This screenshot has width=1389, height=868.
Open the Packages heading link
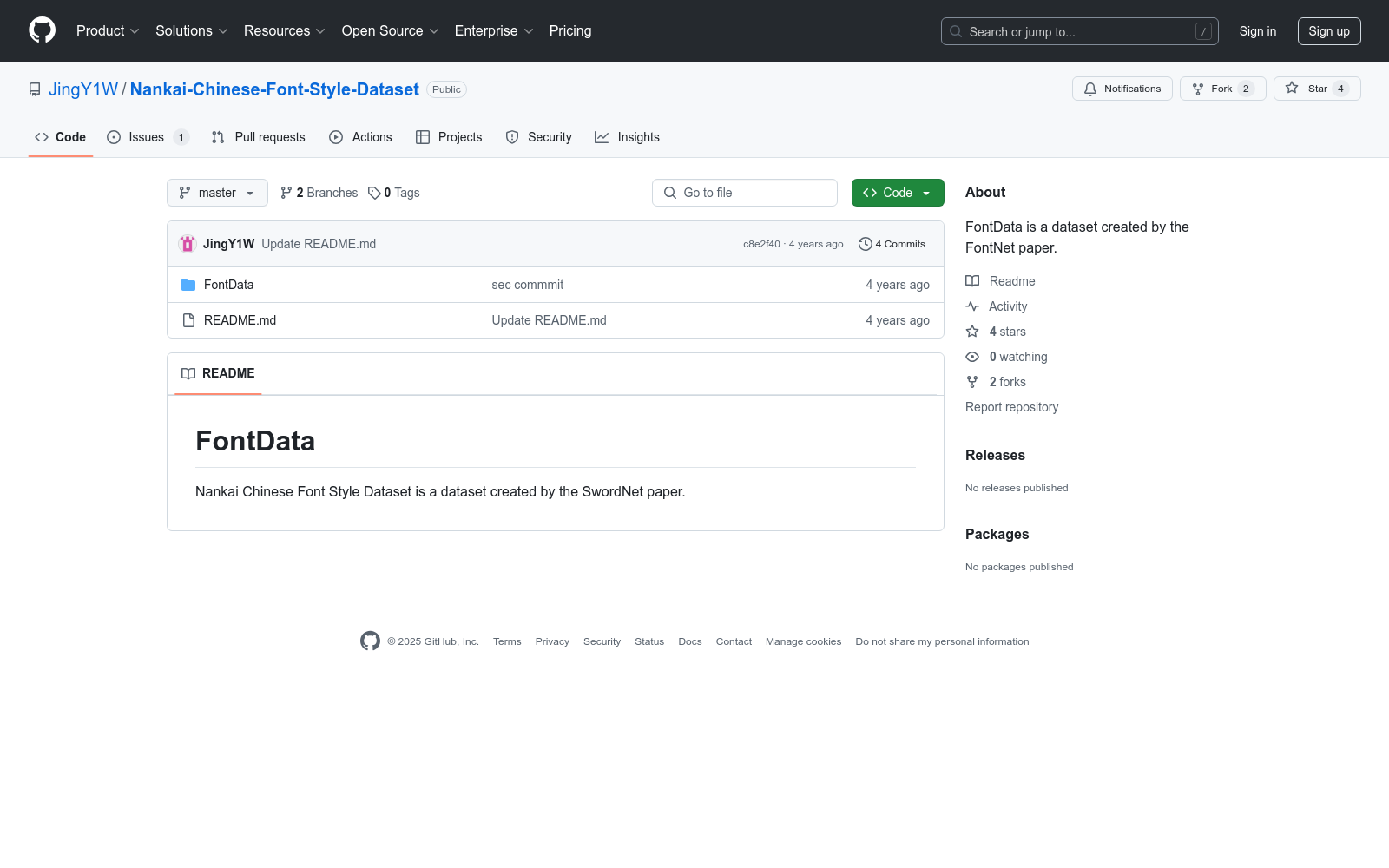click(997, 534)
